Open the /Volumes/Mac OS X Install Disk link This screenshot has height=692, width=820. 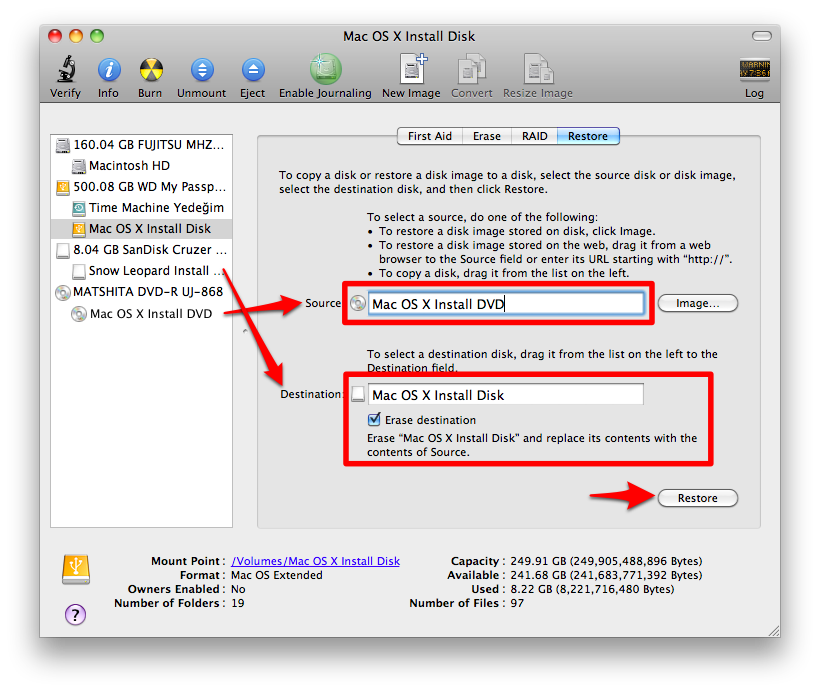click(315, 561)
